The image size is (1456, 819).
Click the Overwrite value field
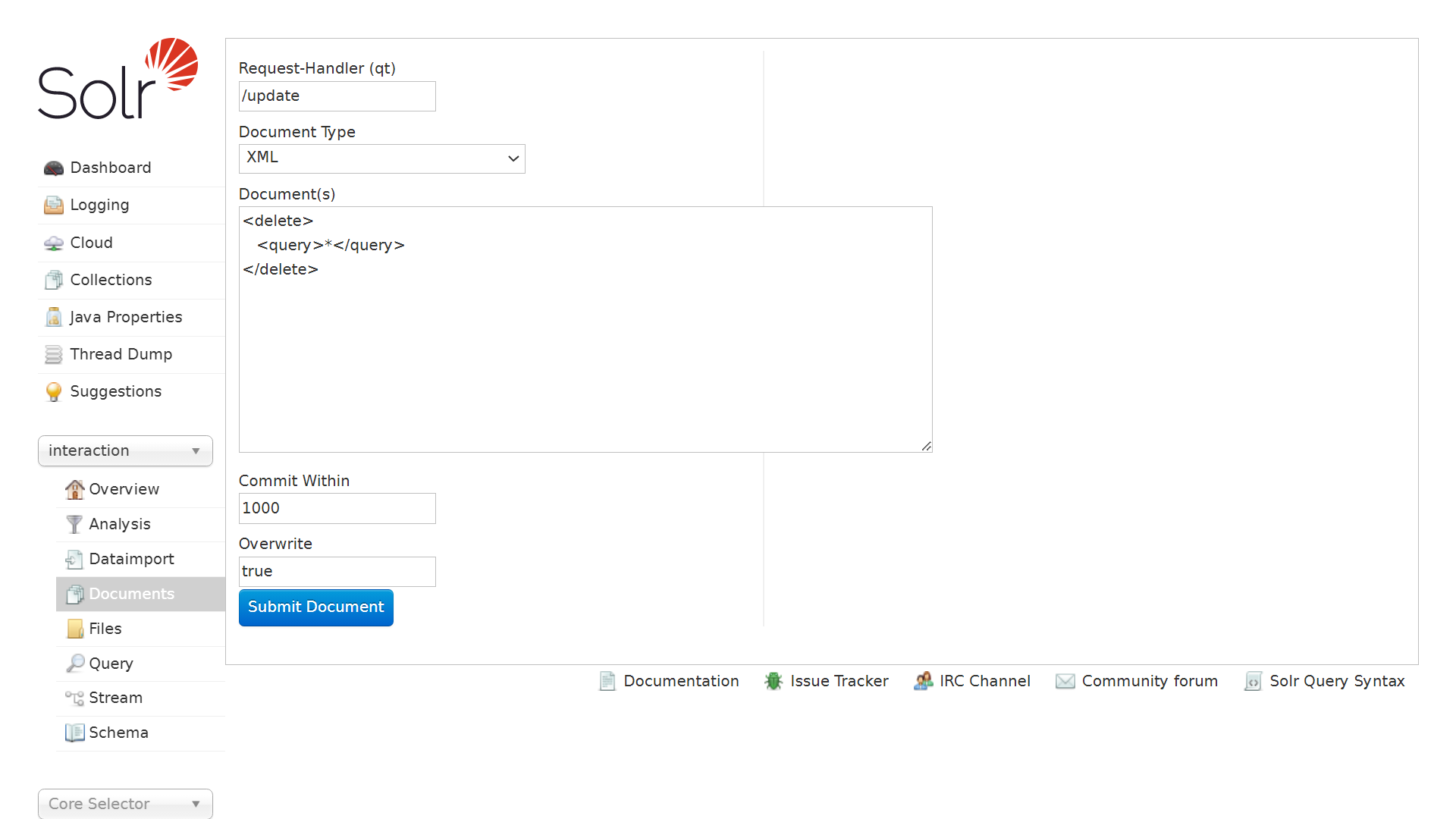pos(337,571)
